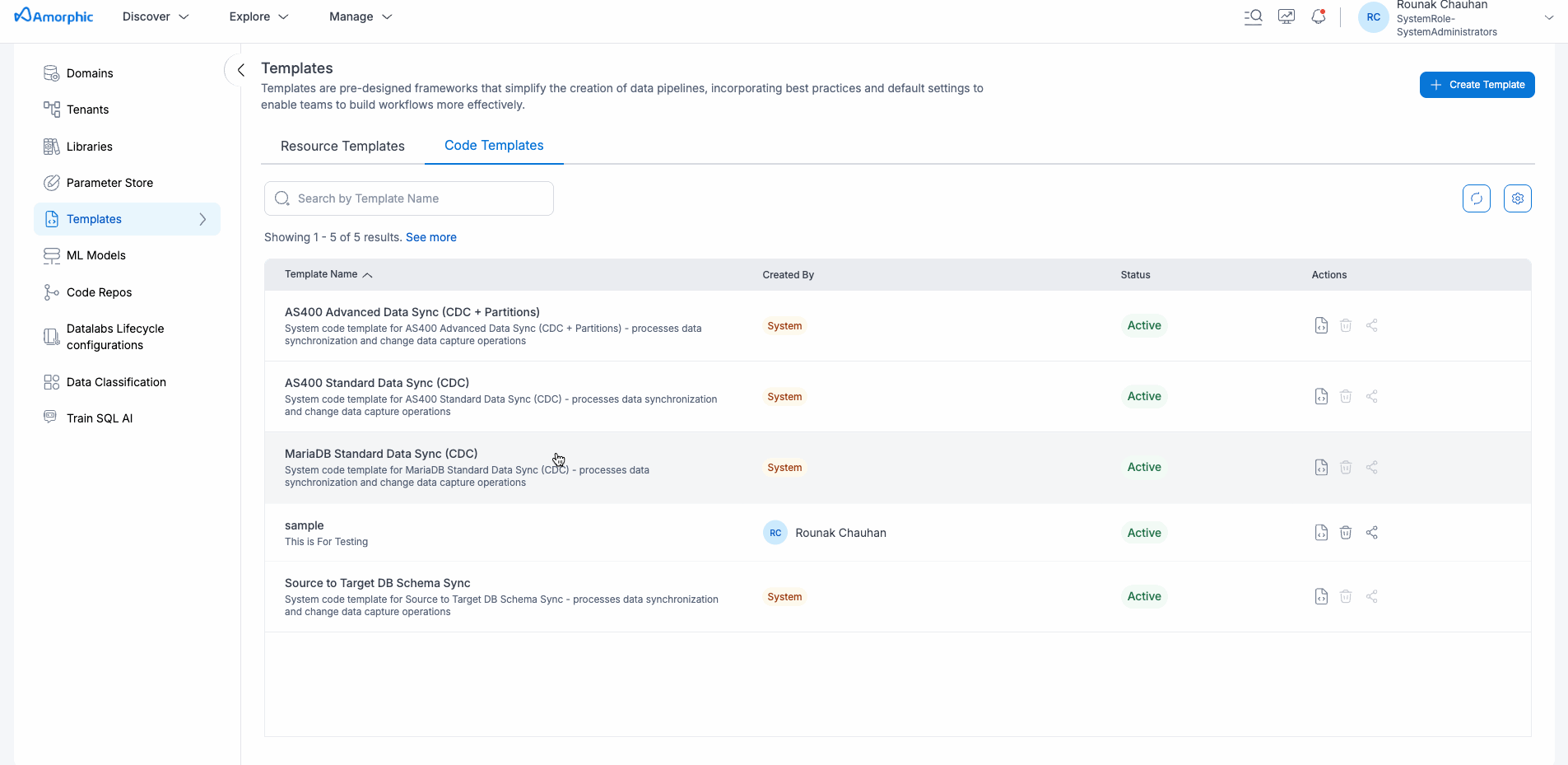Screen dimensions: 1568x765
Task: Delete the sample template
Action: tap(1346, 533)
